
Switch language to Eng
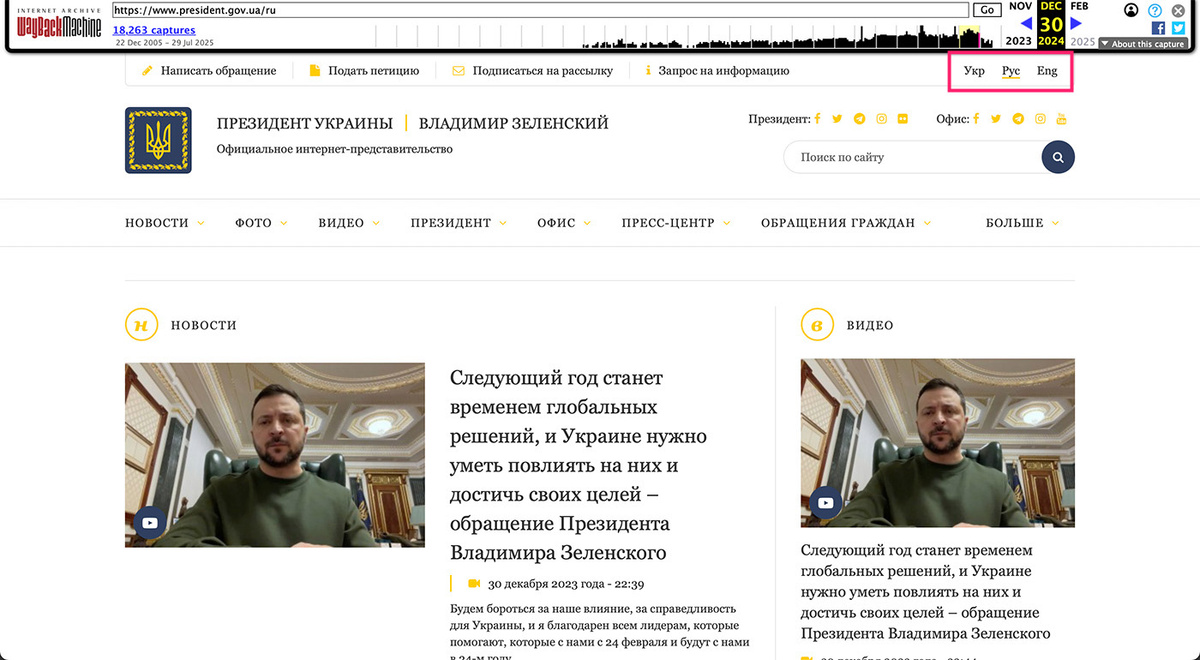click(1047, 71)
